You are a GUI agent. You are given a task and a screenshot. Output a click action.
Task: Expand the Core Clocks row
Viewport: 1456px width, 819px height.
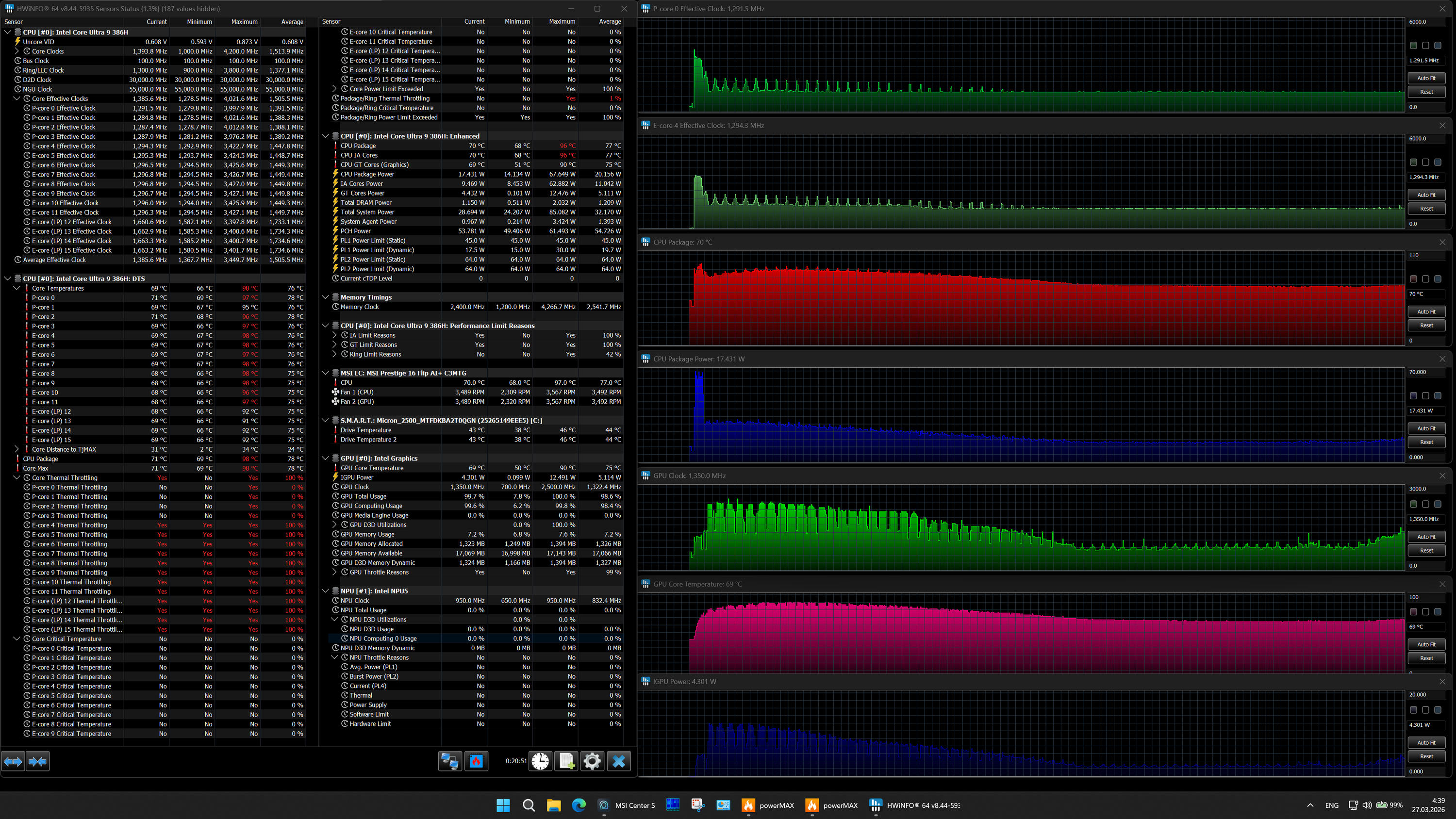17,51
